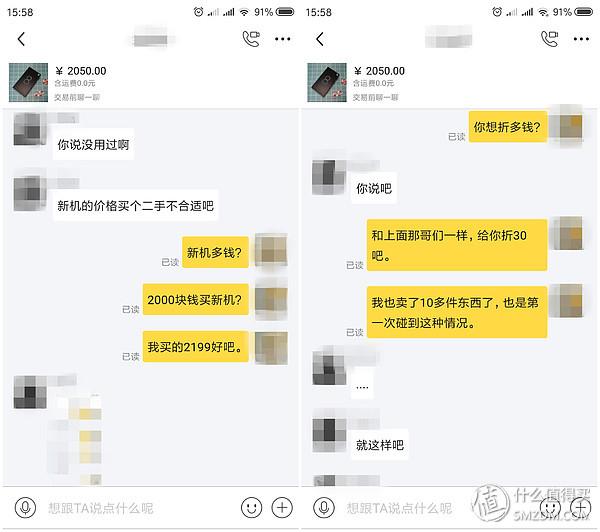Screen dimensions: 600x532
Task: Open the plus attachments button in right chat
Action: [x=580, y=508]
